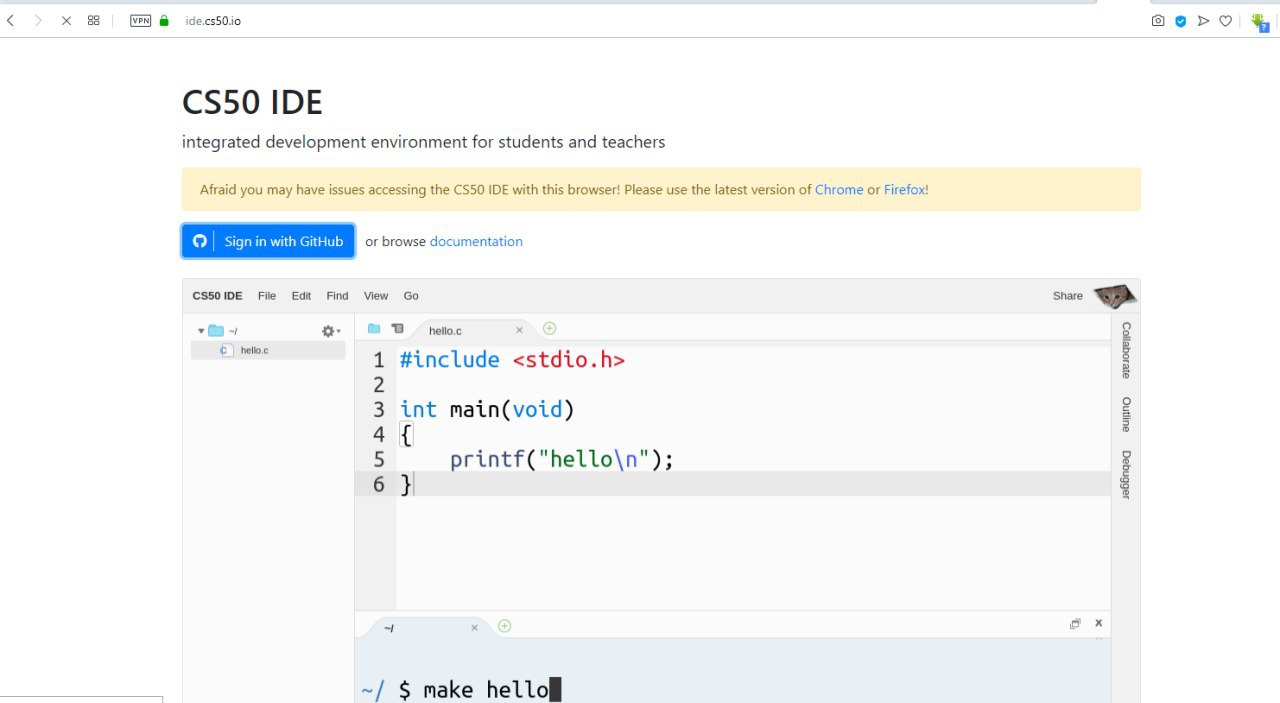Bookmark page with the heart icon
1280x703 pixels.
click(1225, 20)
